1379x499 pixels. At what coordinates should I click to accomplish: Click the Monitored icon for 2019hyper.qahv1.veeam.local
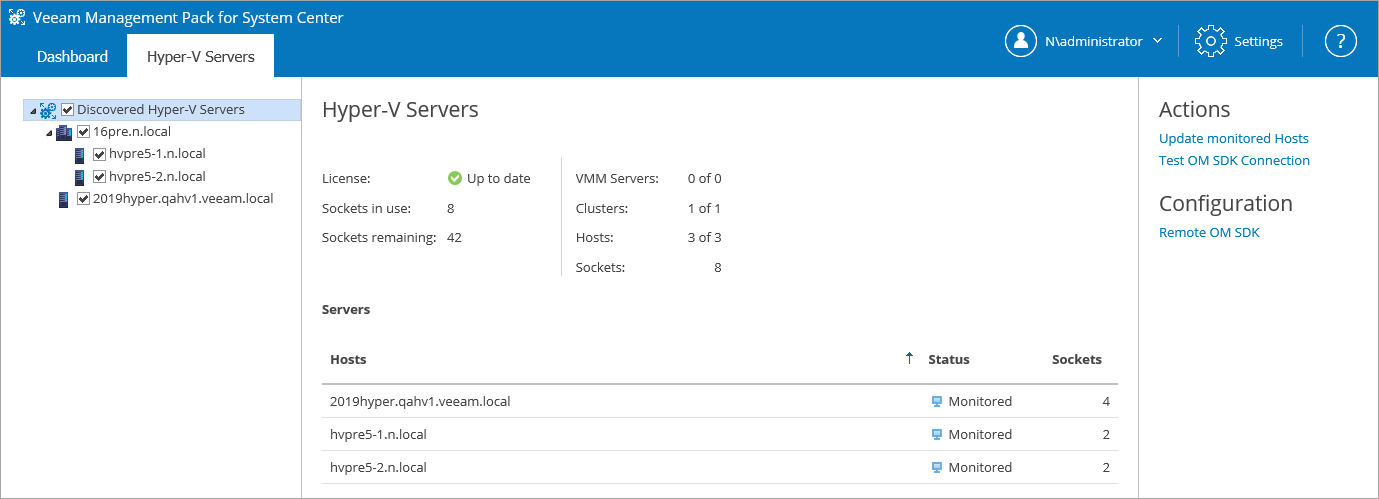click(937, 402)
